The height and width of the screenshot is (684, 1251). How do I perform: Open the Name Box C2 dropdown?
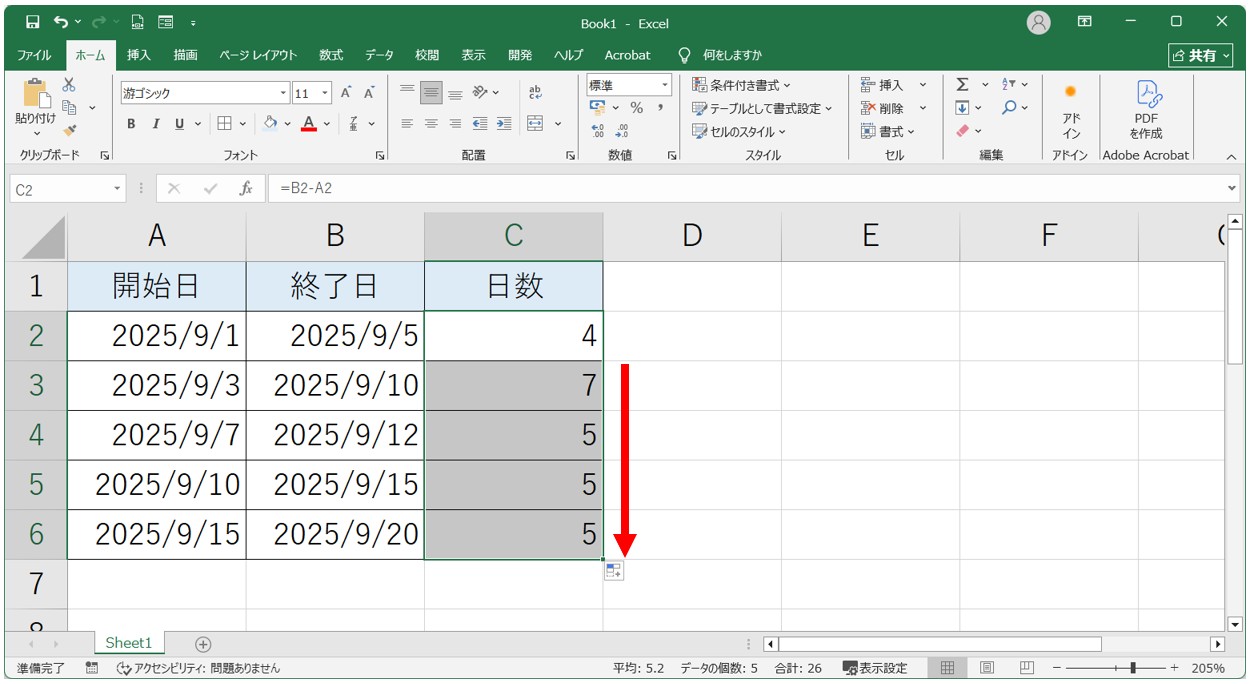pos(118,188)
